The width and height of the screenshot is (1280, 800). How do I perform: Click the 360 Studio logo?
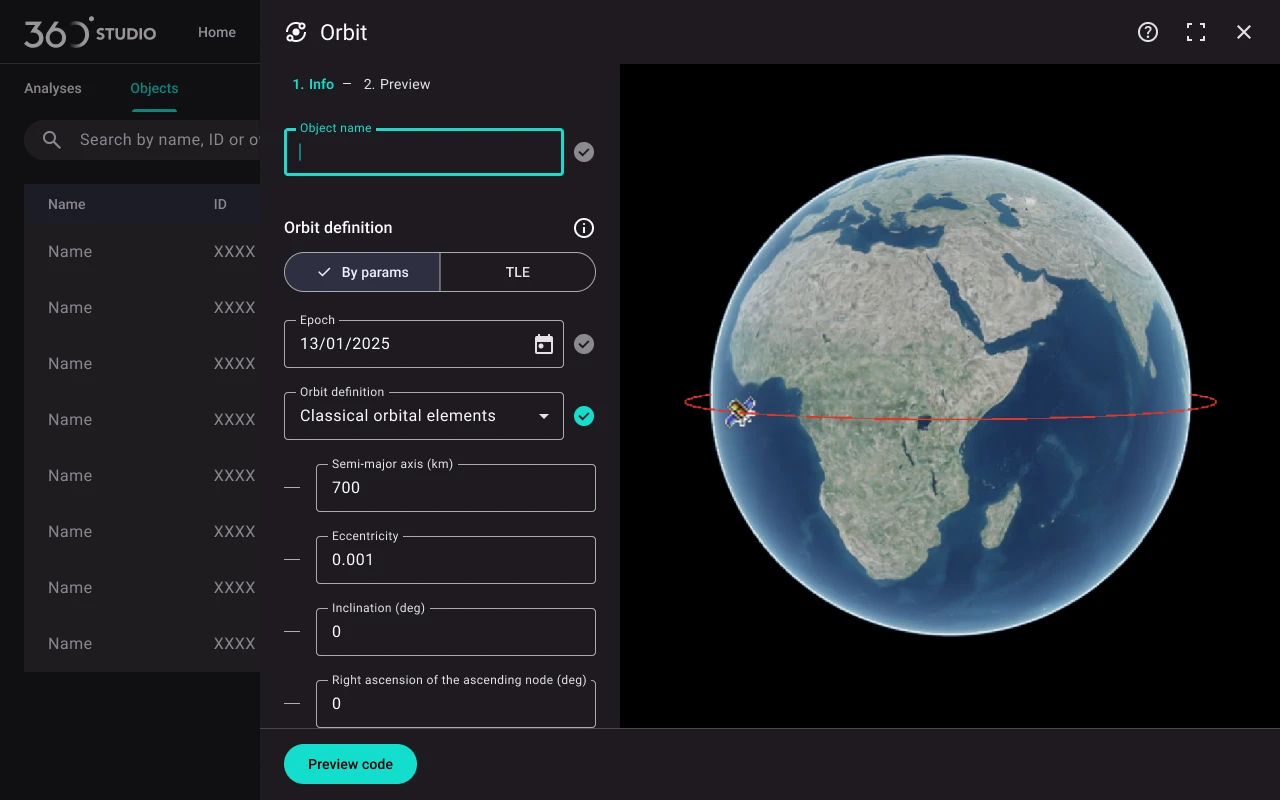tap(90, 32)
